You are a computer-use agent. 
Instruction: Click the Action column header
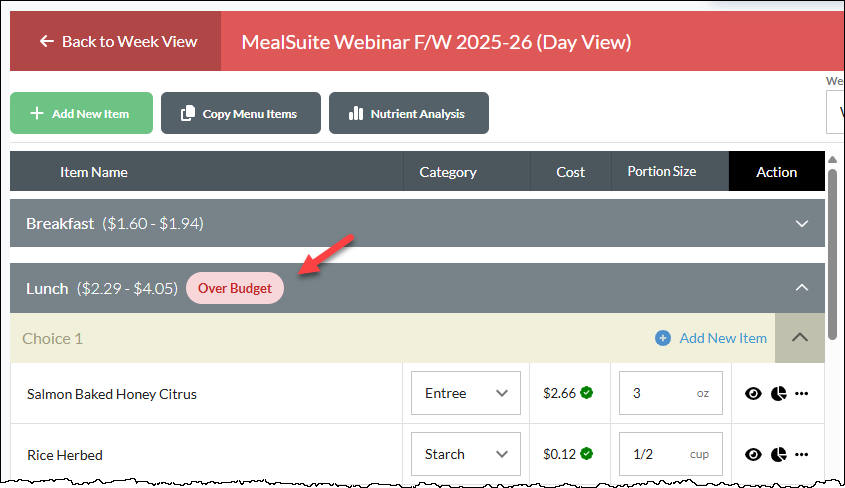777,172
